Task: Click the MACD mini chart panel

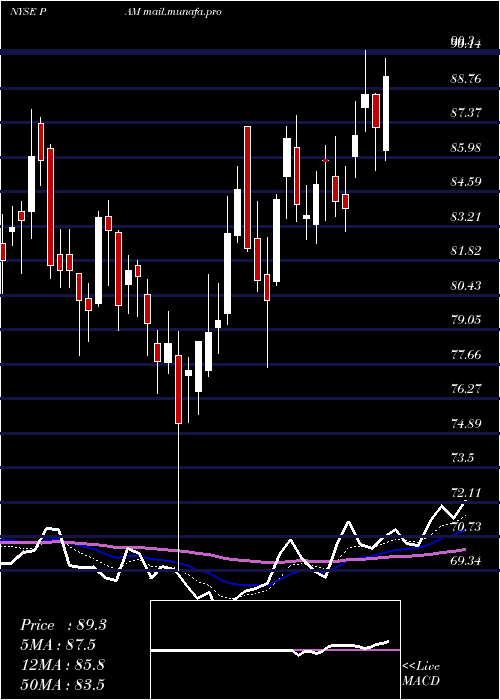Action: (275, 650)
